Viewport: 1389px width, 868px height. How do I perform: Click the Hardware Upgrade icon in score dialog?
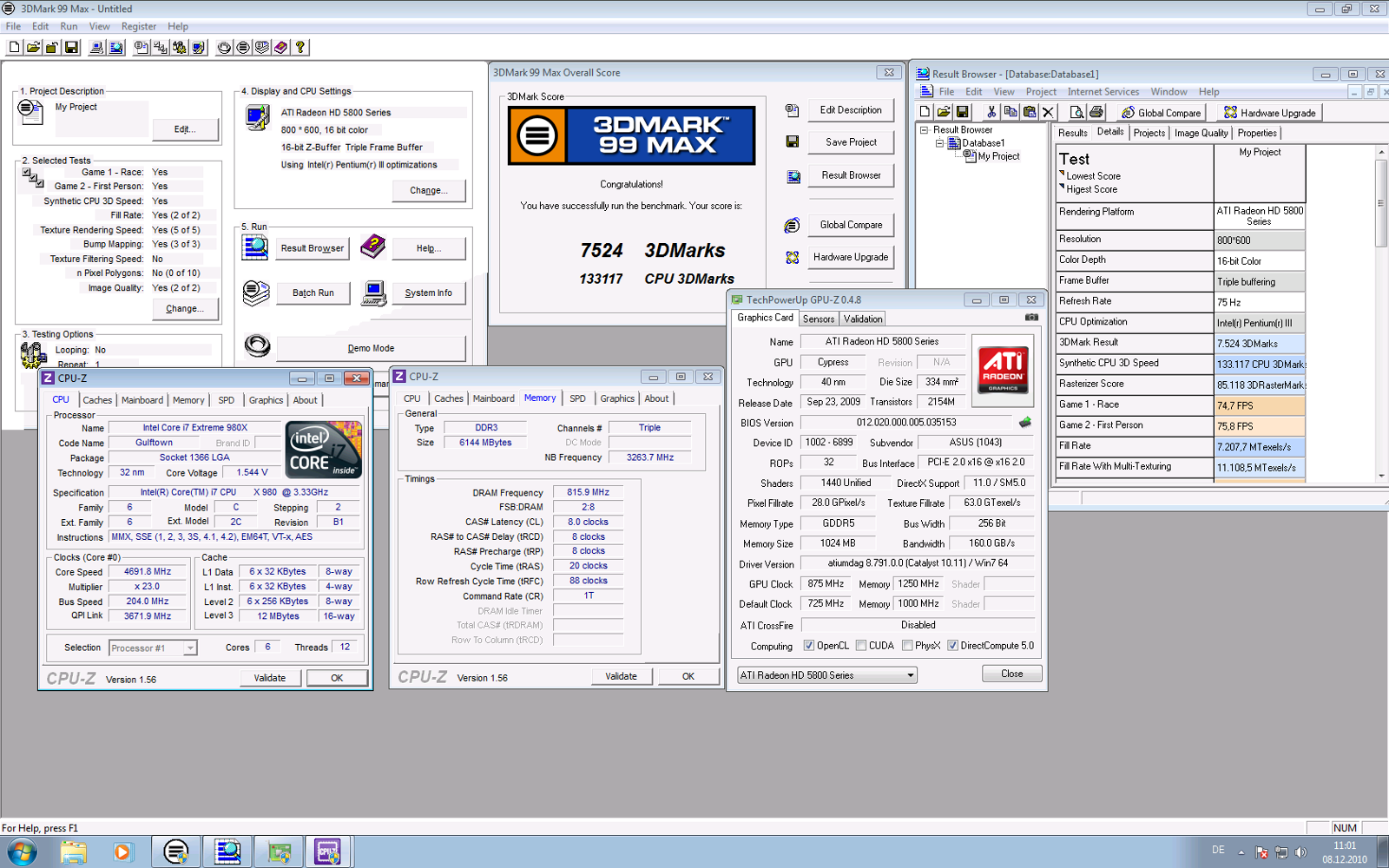click(792, 257)
